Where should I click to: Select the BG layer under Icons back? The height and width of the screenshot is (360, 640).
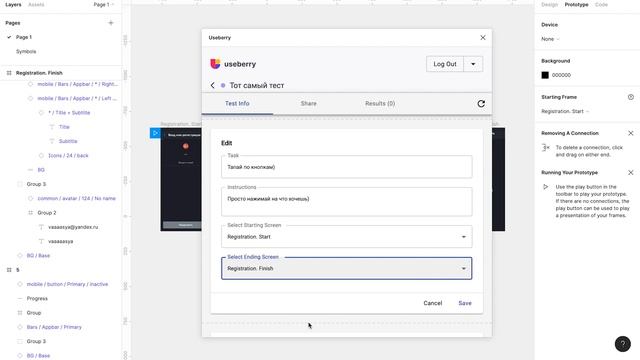click(41, 170)
